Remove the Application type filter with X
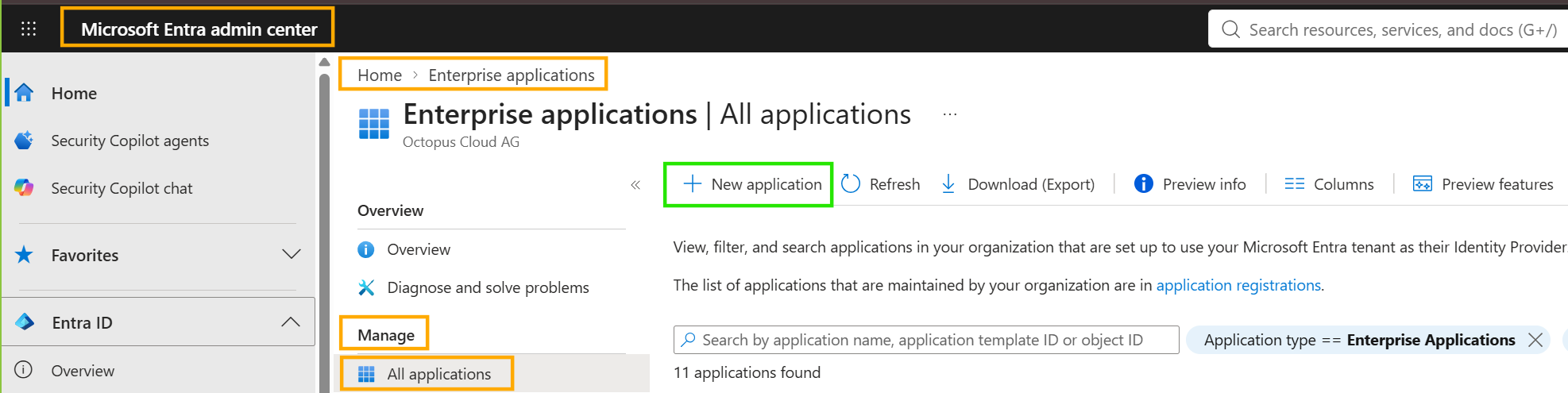Screen dimensions: 1568x393 point(1535,340)
